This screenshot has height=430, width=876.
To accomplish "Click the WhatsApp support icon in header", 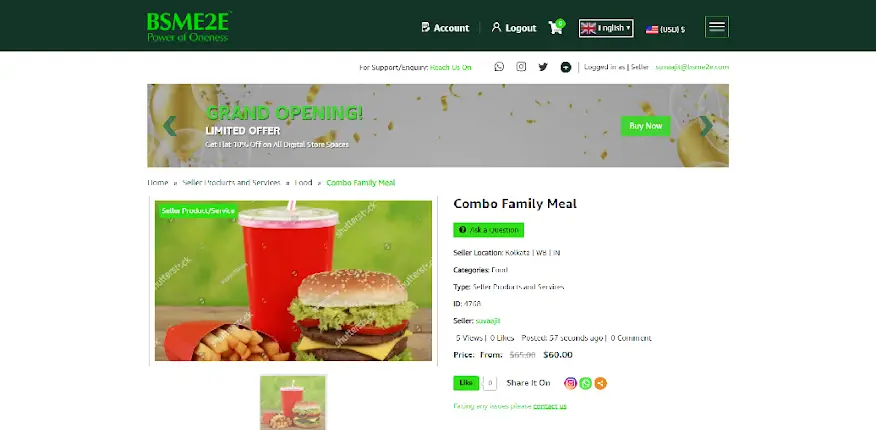I will 499,67.
